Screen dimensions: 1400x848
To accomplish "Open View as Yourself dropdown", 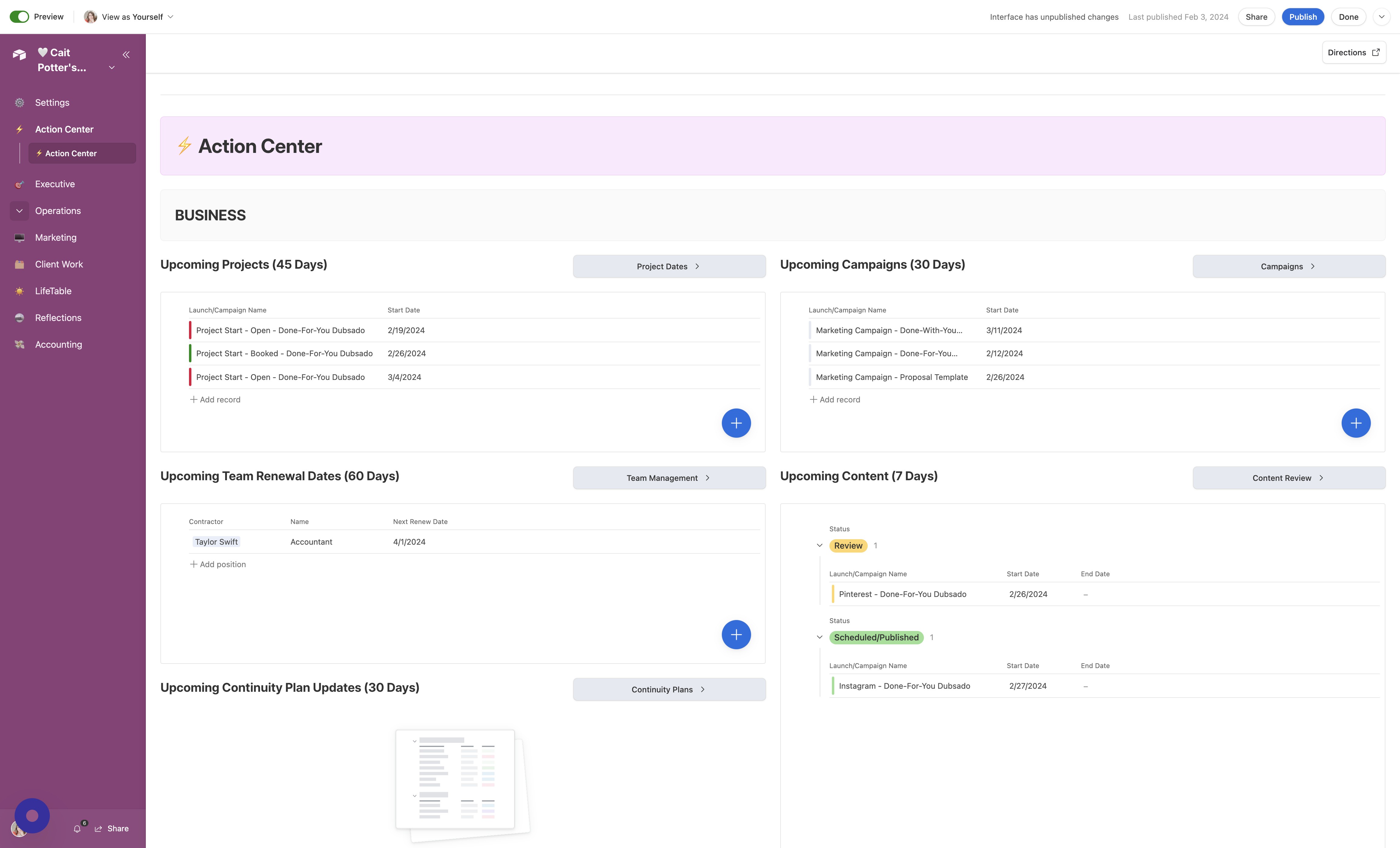I will pyautogui.click(x=129, y=16).
